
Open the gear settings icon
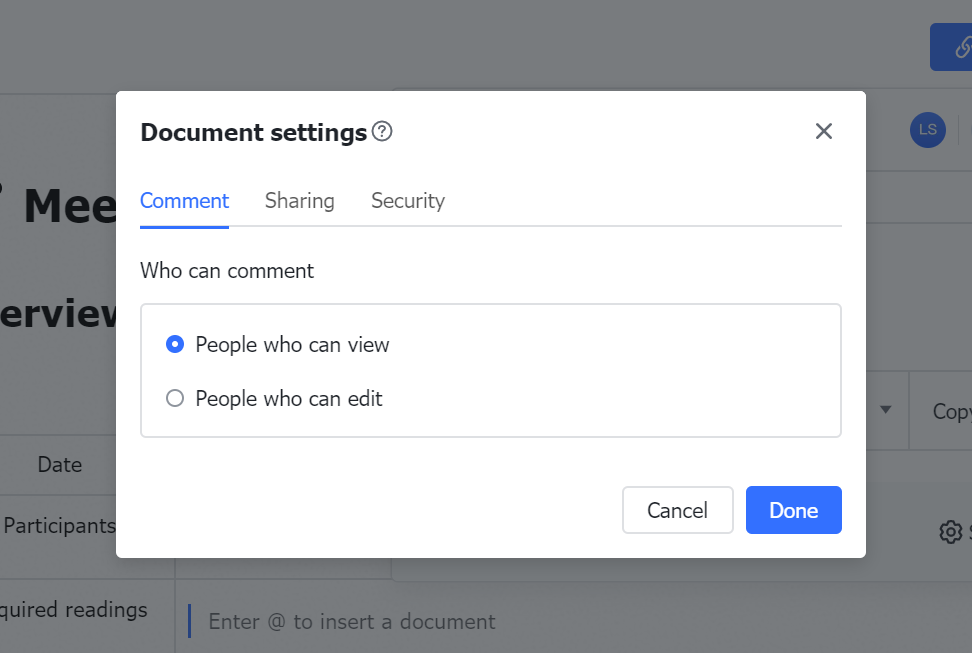coord(950,532)
